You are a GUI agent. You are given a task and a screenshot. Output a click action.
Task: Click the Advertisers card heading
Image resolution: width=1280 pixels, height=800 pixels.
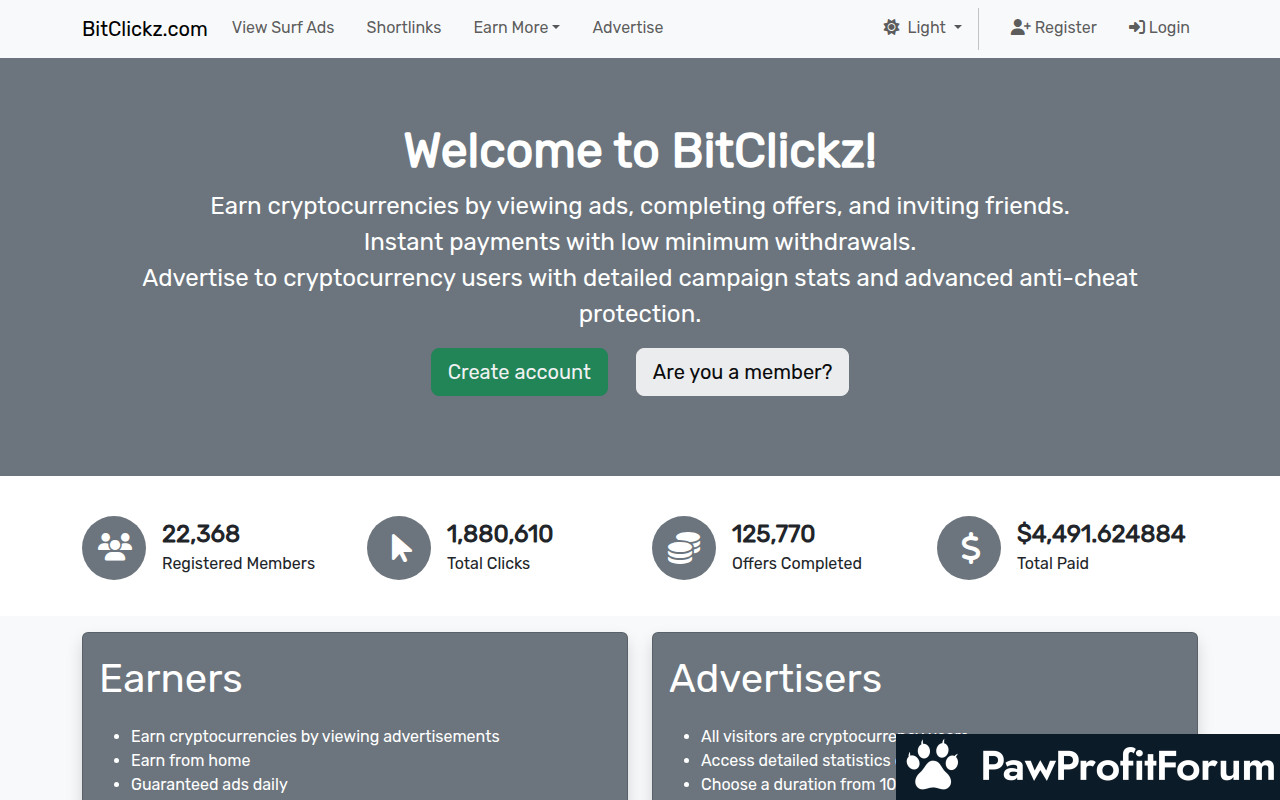coord(776,678)
